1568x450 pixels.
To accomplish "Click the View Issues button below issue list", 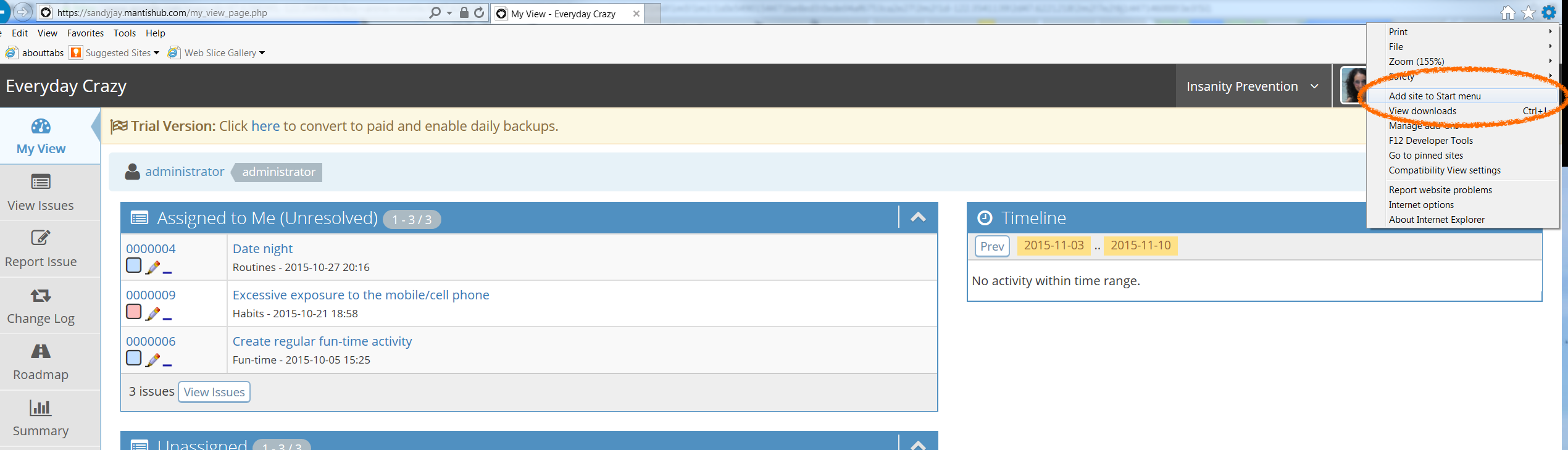I will (x=214, y=392).
